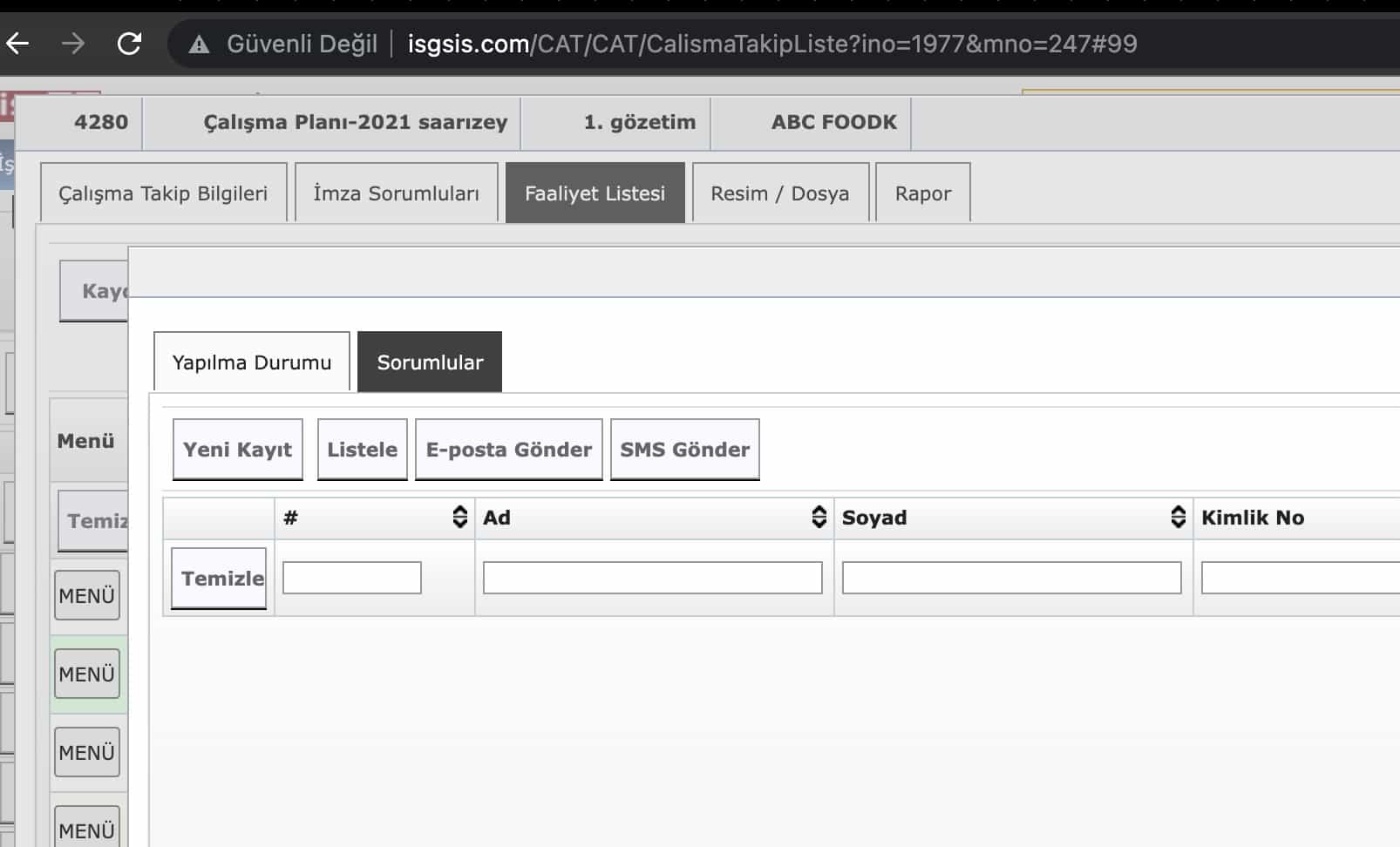Click the Ad filter input field
The image size is (1400, 847).
(652, 578)
